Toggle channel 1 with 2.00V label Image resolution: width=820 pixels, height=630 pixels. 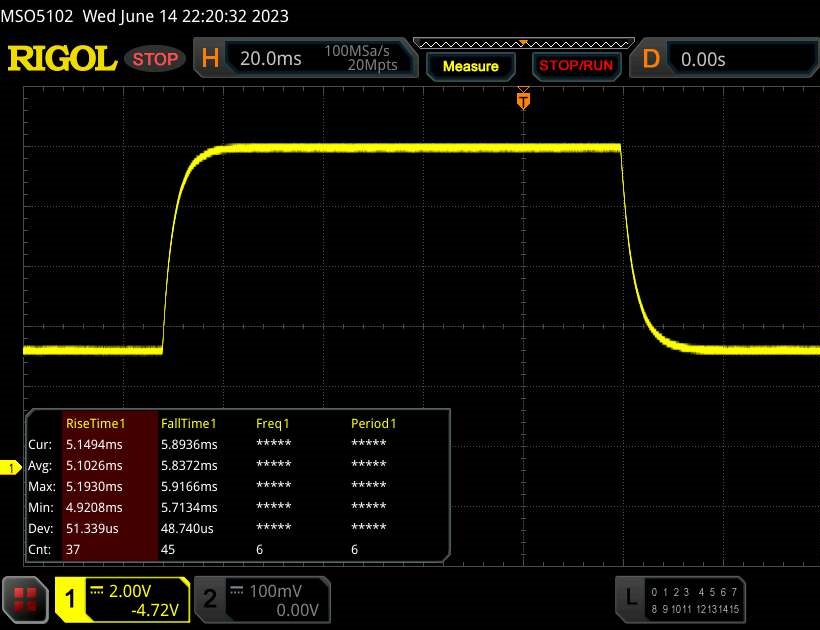point(122,598)
